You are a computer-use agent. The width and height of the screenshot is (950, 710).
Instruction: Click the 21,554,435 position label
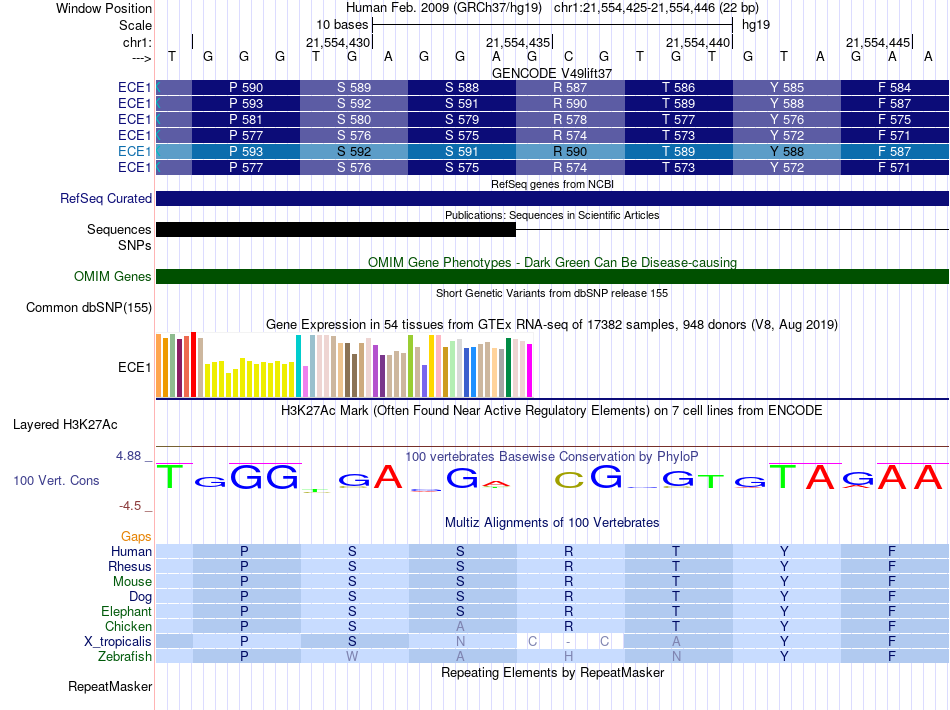coord(518,42)
